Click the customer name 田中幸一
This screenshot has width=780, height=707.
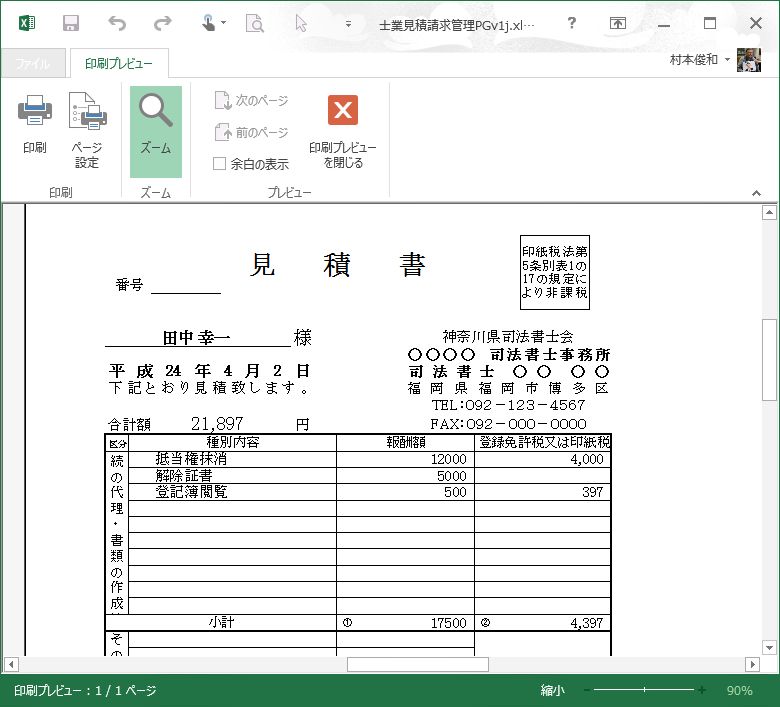tap(197, 338)
